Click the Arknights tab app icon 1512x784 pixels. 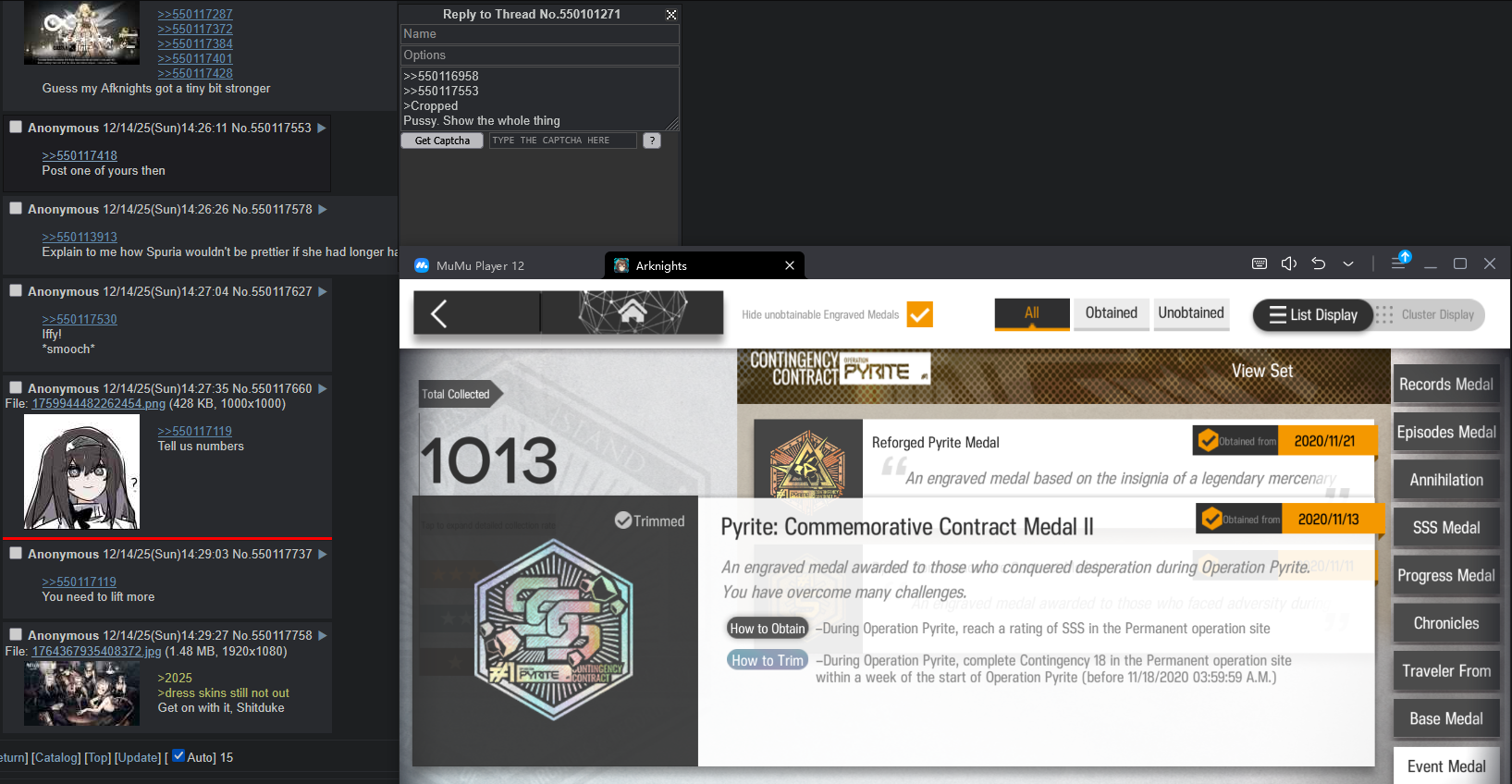tap(621, 265)
